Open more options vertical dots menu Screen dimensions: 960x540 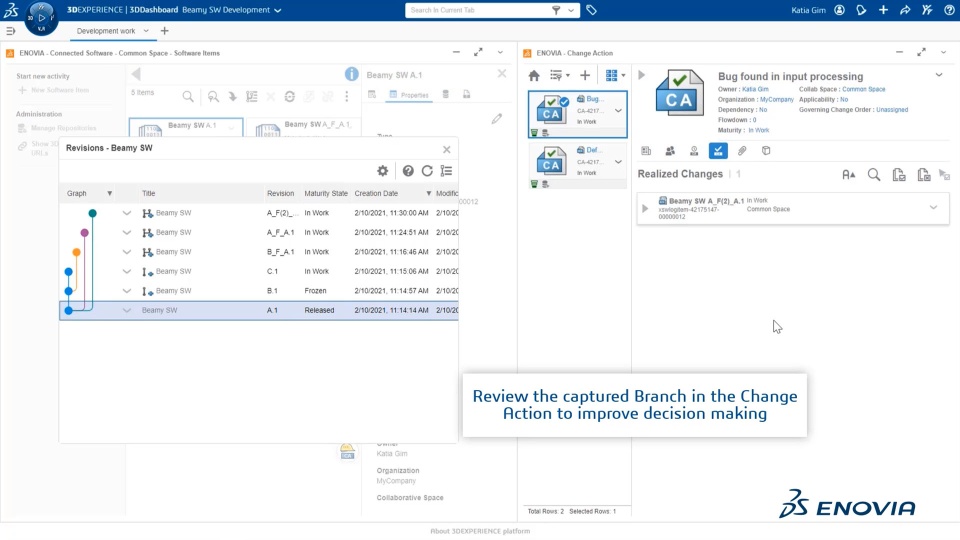click(x=347, y=97)
